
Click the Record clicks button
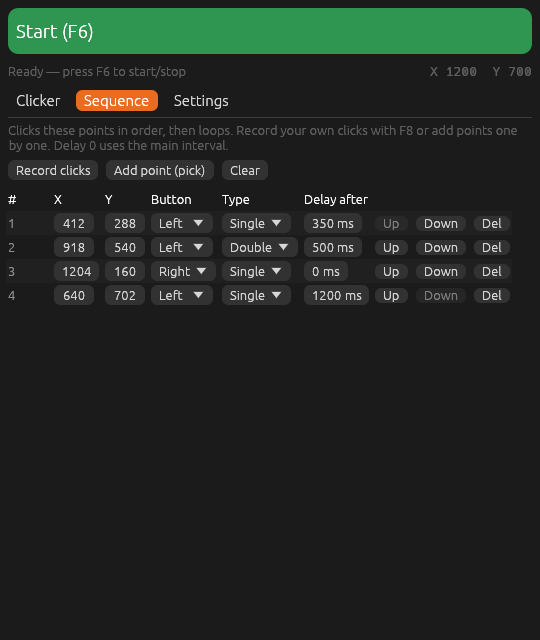click(x=53, y=170)
